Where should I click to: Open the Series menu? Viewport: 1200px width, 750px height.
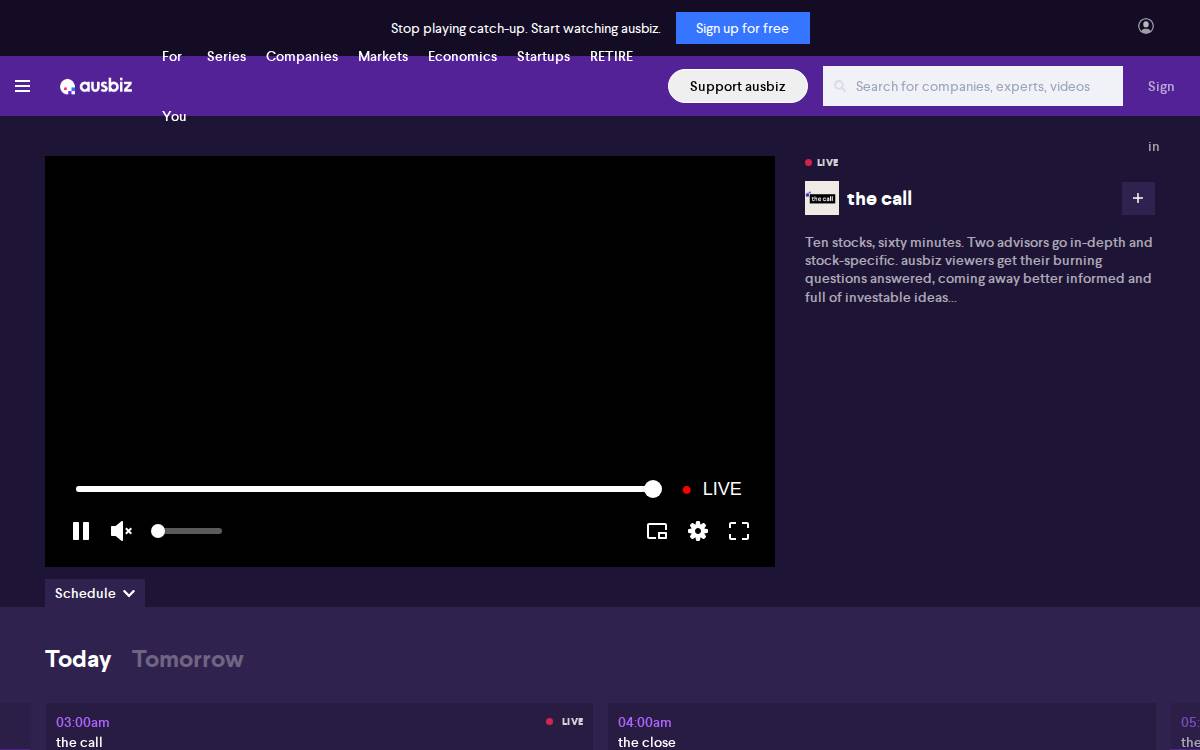(226, 56)
